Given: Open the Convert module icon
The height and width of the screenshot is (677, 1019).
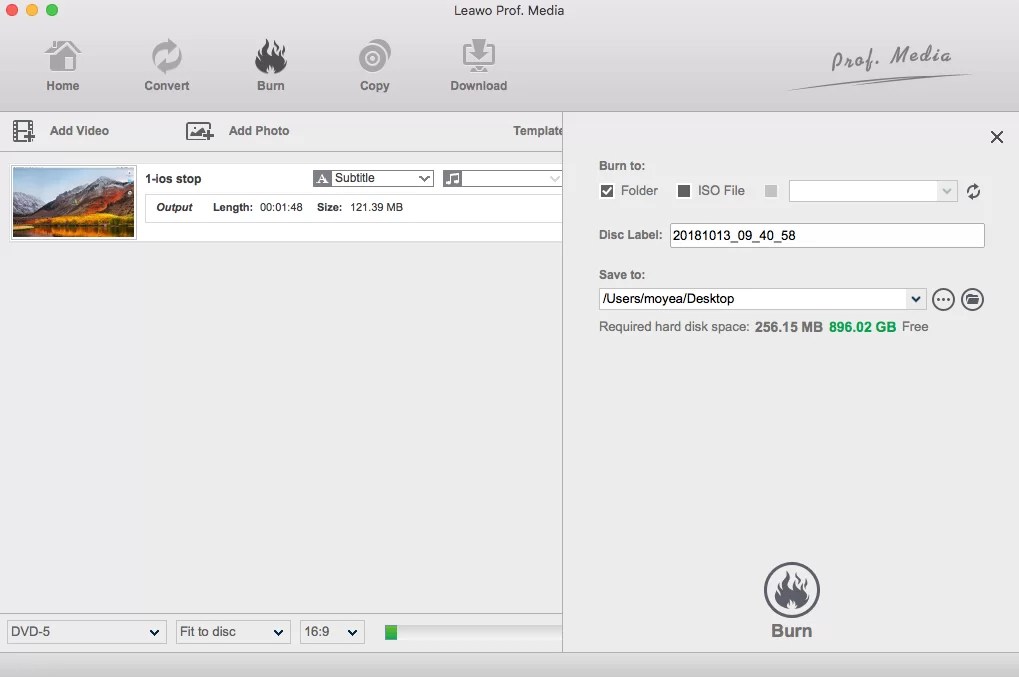Looking at the screenshot, I should pos(166,63).
